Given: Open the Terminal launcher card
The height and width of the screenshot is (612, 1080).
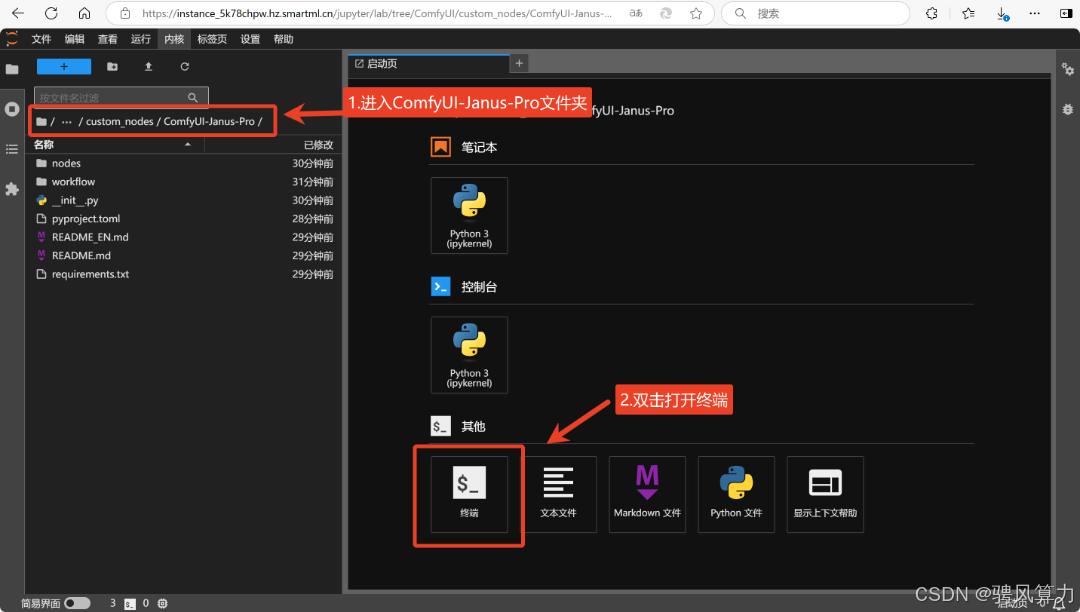Looking at the screenshot, I should point(469,494).
